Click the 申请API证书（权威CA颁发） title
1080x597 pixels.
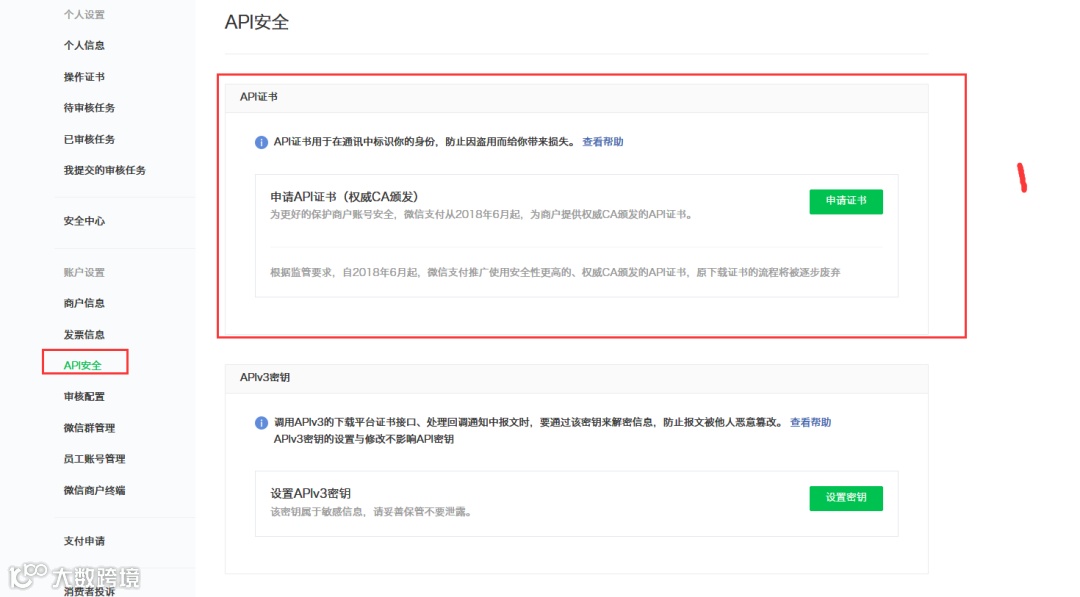click(344, 197)
